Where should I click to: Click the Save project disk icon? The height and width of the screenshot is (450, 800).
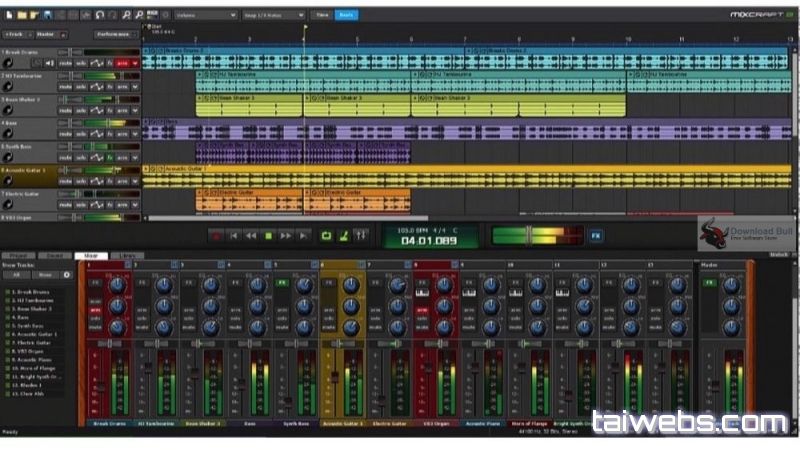[47, 15]
